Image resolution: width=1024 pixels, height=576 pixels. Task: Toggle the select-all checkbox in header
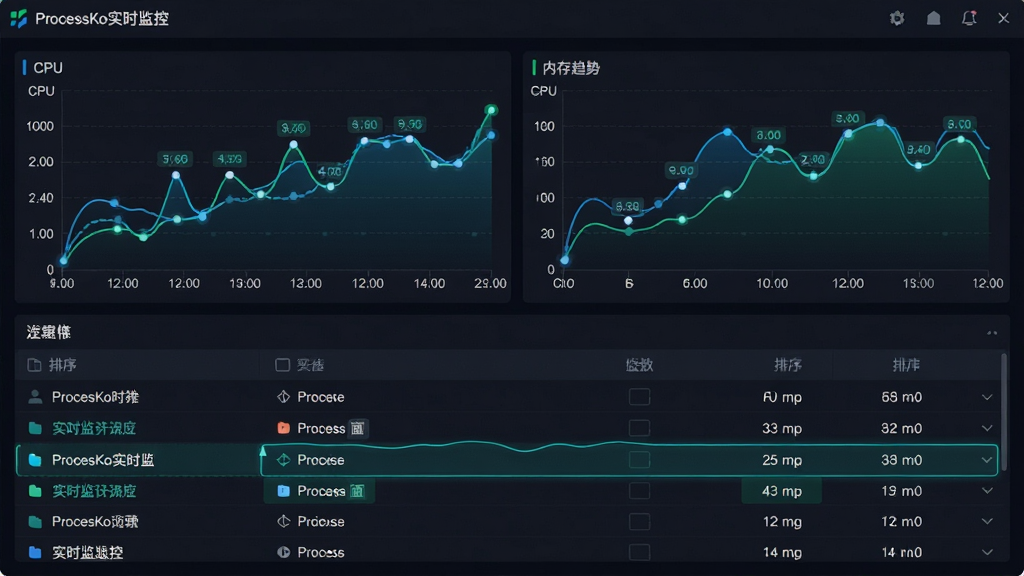(x=282, y=364)
